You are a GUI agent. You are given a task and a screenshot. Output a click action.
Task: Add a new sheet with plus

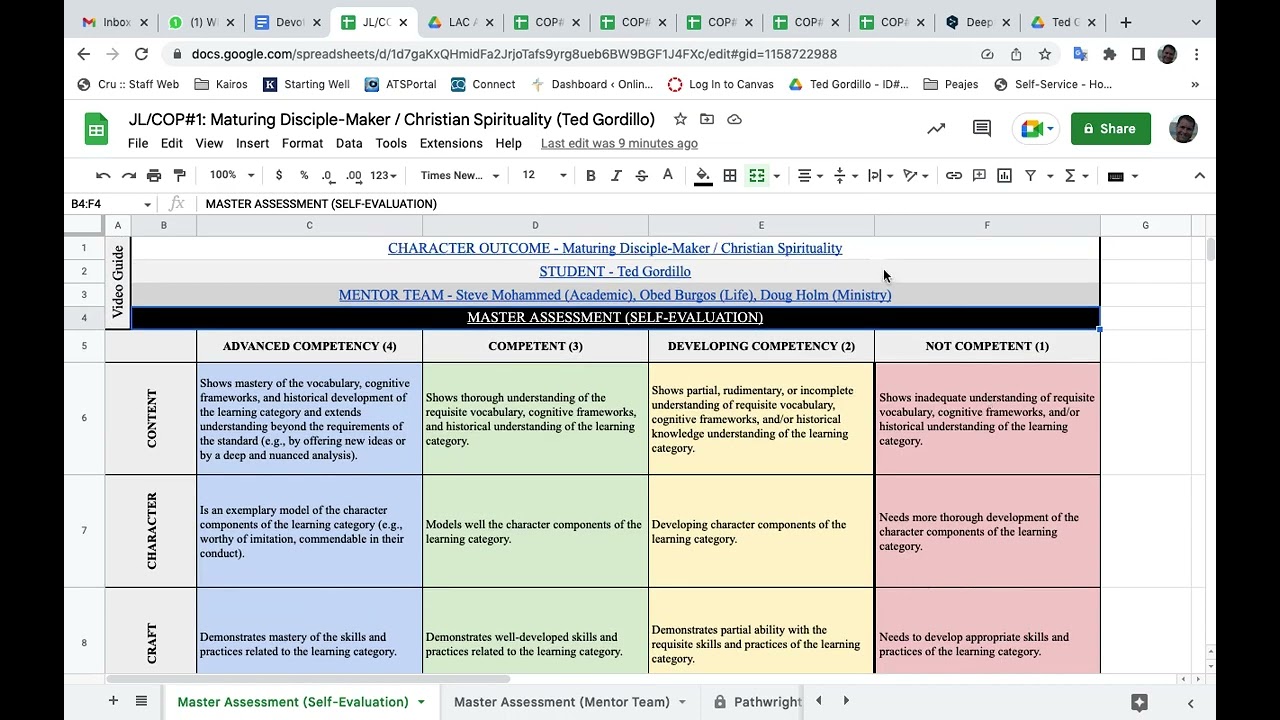click(x=113, y=701)
